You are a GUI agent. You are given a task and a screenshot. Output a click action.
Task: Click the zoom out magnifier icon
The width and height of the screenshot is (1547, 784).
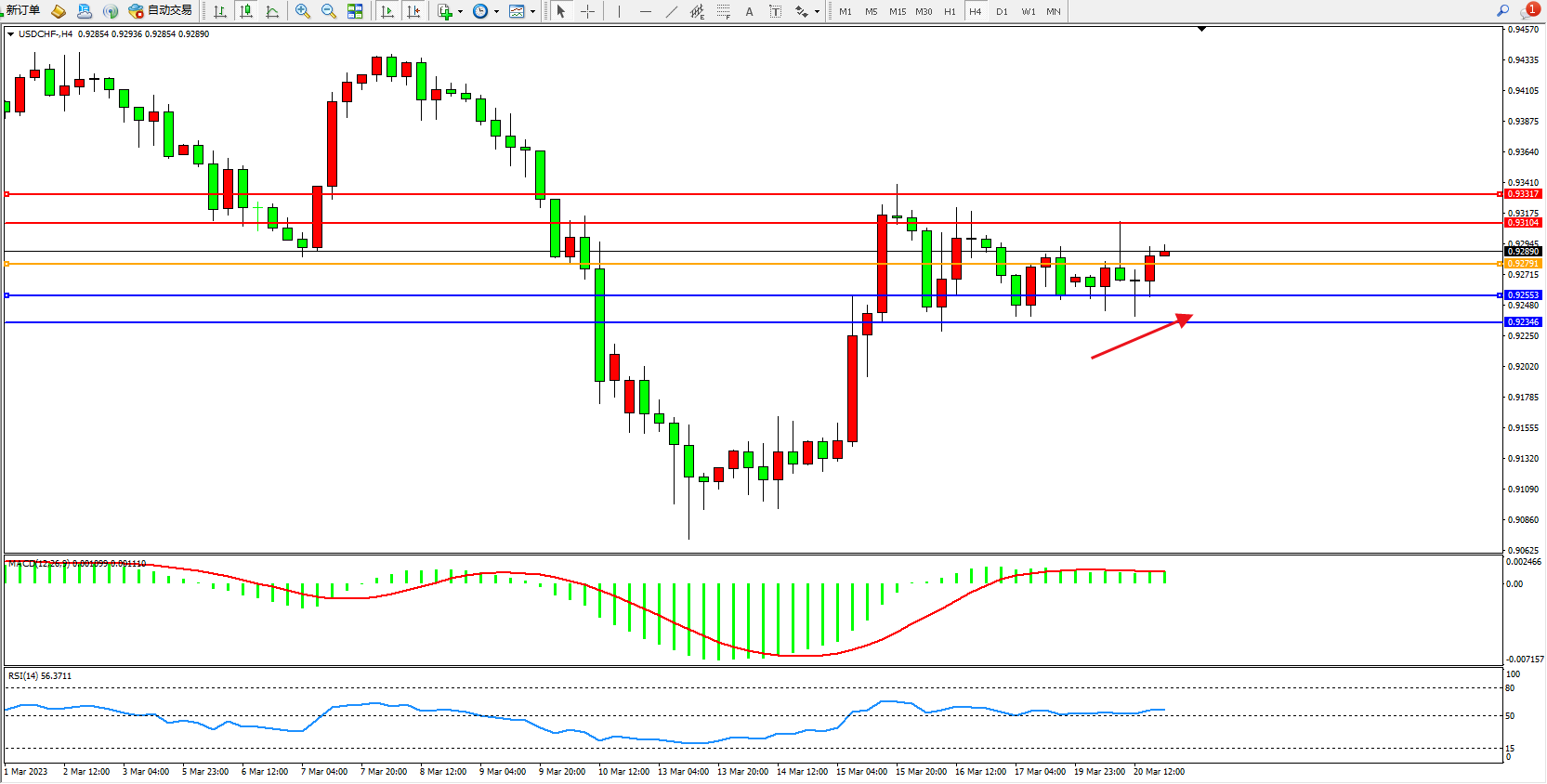pyautogui.click(x=328, y=11)
